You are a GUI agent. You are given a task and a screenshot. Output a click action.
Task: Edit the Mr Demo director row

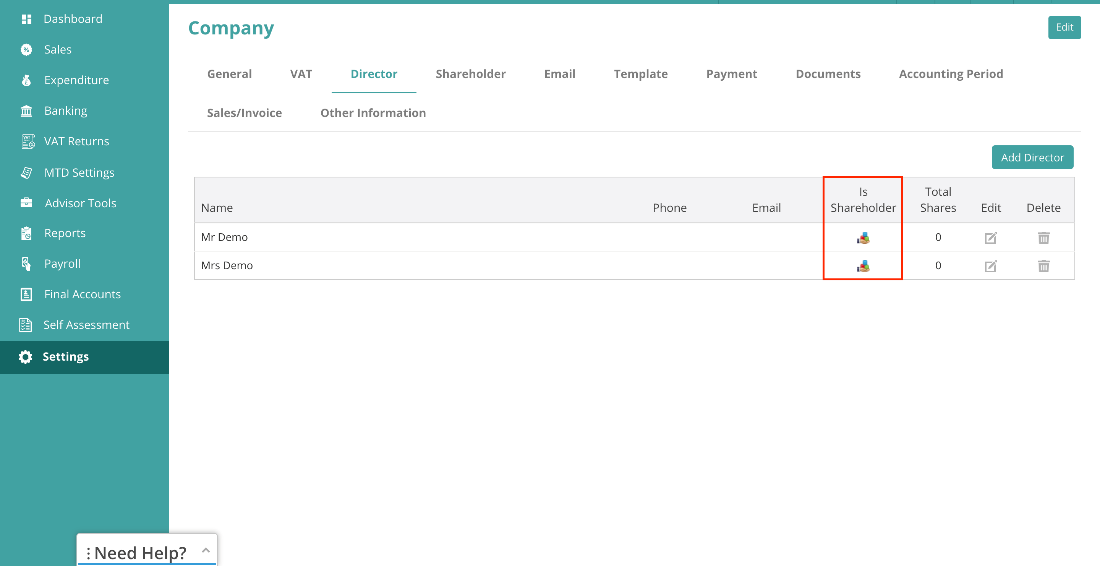click(x=991, y=238)
